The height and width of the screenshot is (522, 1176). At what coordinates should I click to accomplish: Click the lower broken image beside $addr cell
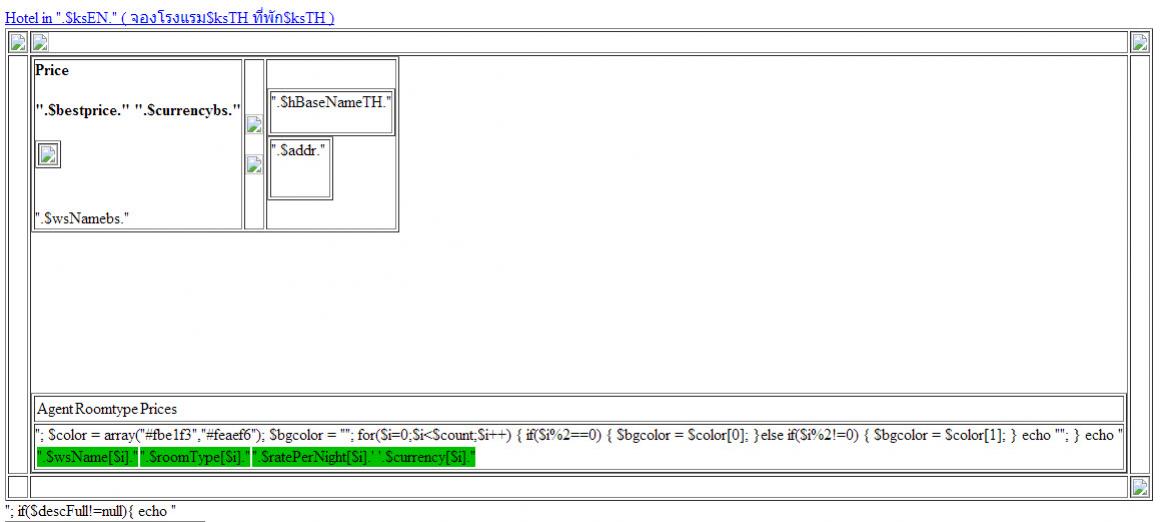pyautogui.click(x=254, y=165)
